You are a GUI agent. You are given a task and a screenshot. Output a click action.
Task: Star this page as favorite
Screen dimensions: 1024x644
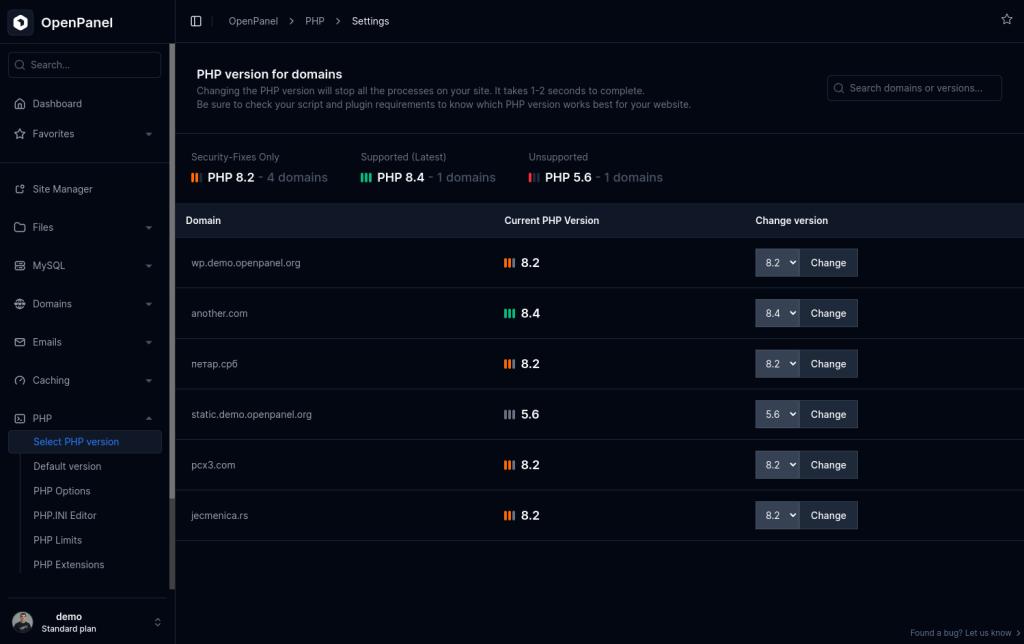(x=1006, y=19)
